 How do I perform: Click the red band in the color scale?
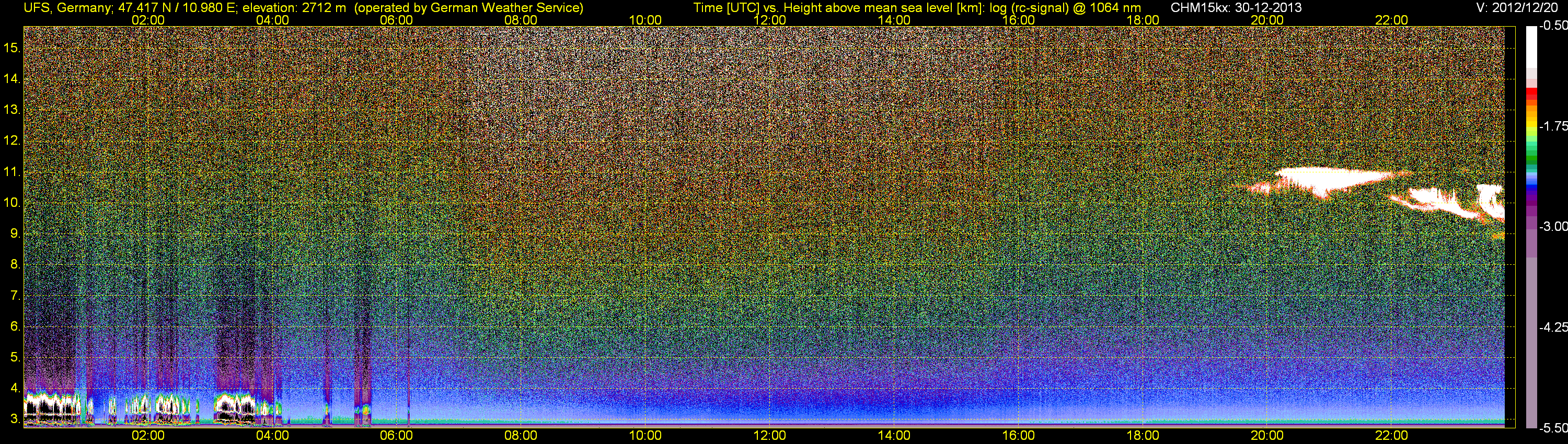[x=1531, y=95]
